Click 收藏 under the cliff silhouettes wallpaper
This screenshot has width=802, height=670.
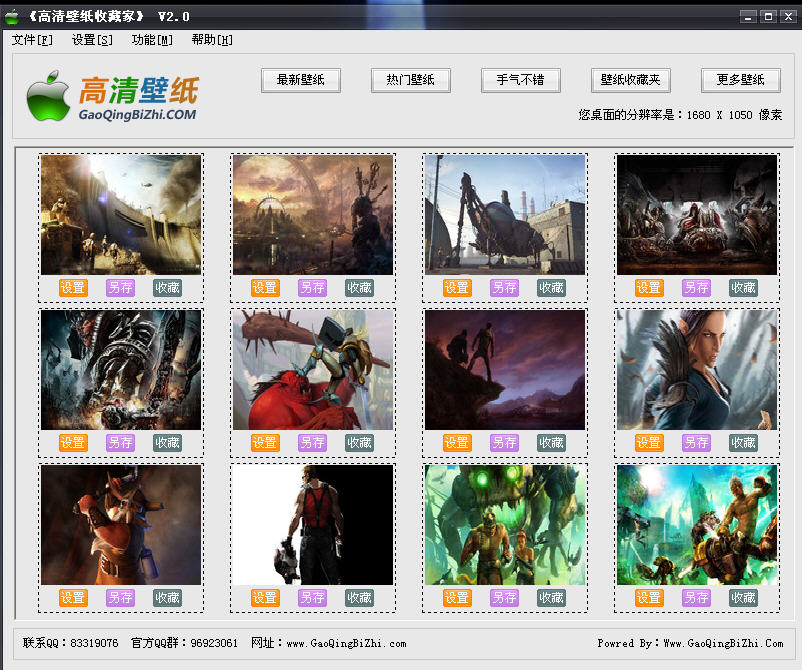click(x=551, y=443)
